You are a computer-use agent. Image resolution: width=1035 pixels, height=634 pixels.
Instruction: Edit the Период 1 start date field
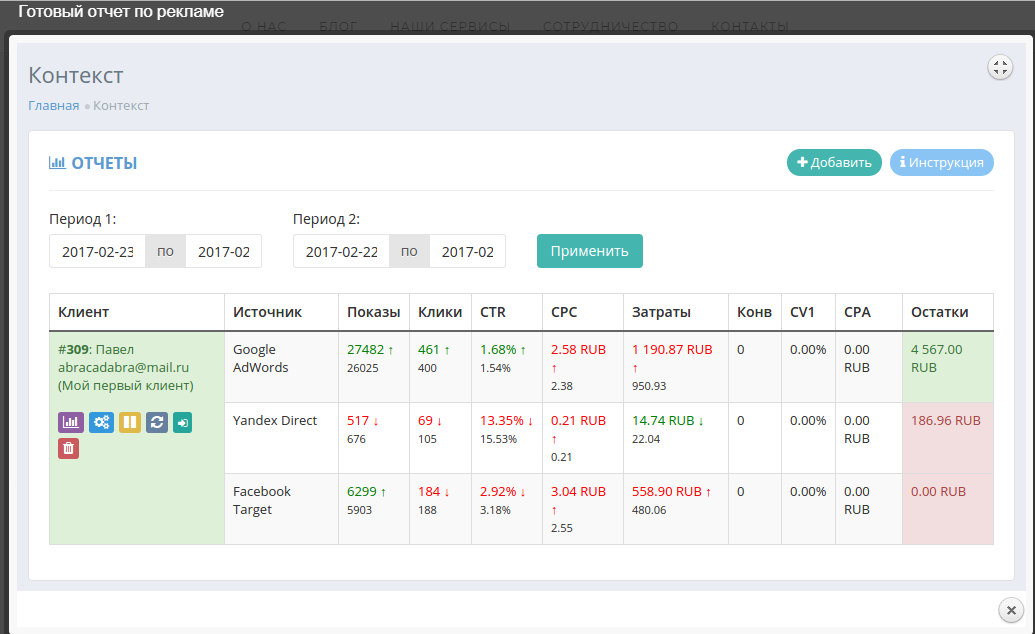[97, 252]
